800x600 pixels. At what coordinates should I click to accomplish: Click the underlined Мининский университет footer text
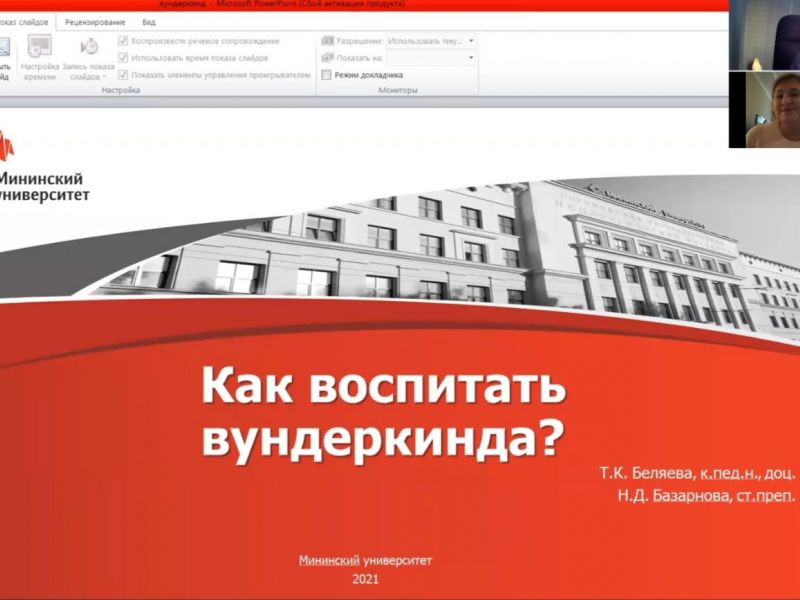[366, 561]
